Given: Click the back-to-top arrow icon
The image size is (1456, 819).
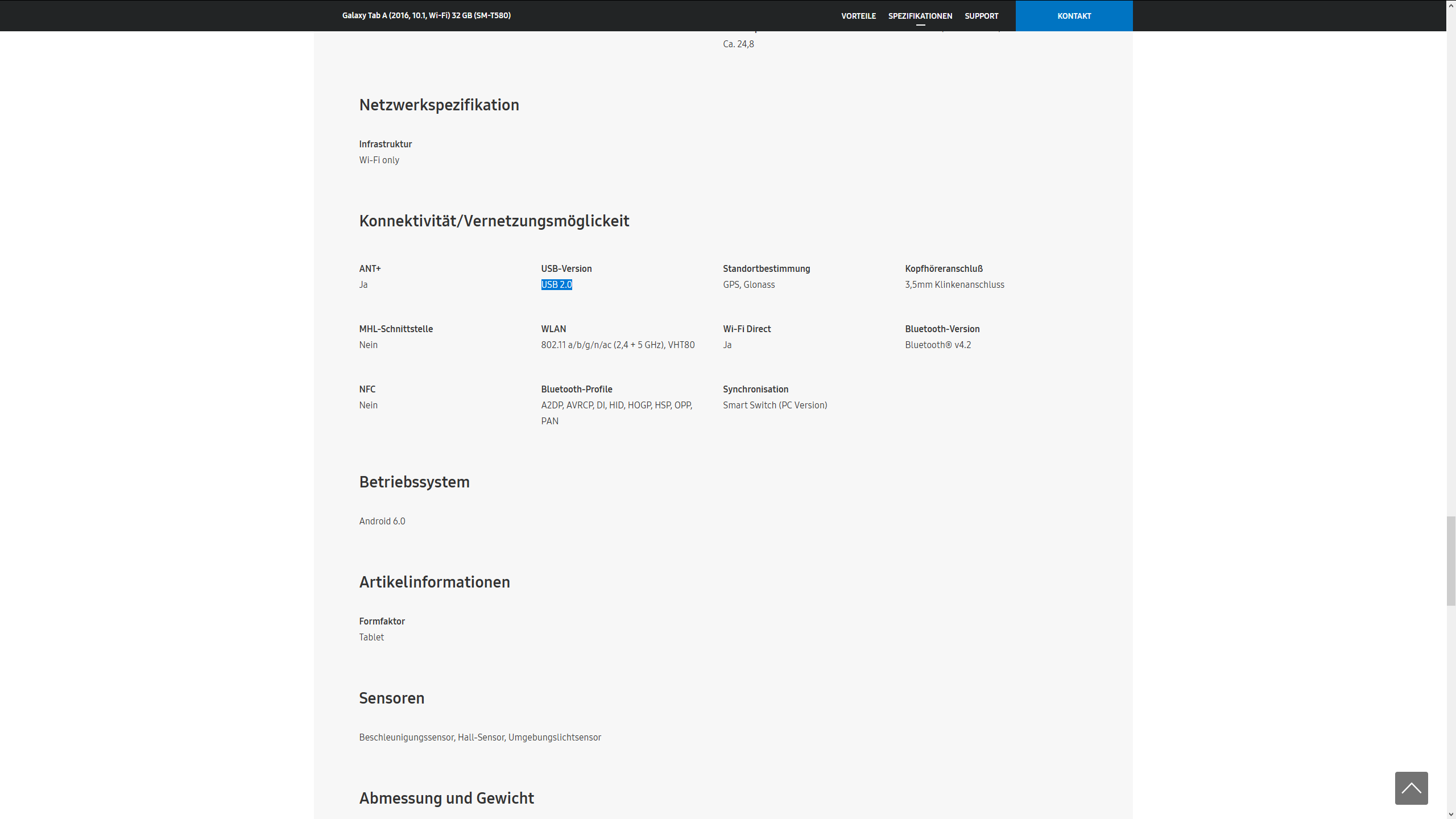Looking at the screenshot, I should [x=1411, y=788].
